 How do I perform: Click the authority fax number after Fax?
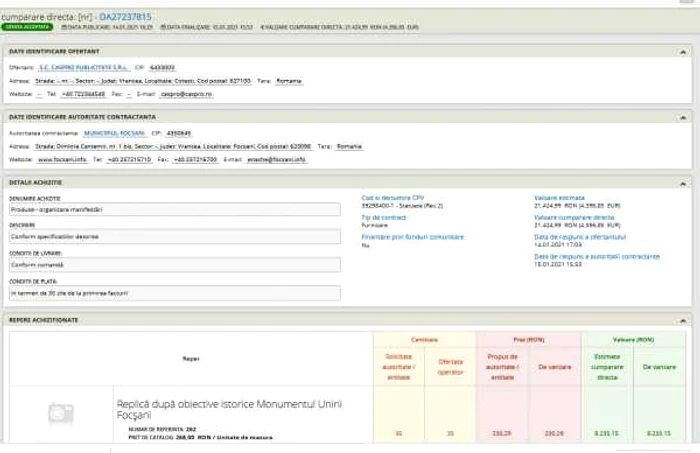point(195,159)
